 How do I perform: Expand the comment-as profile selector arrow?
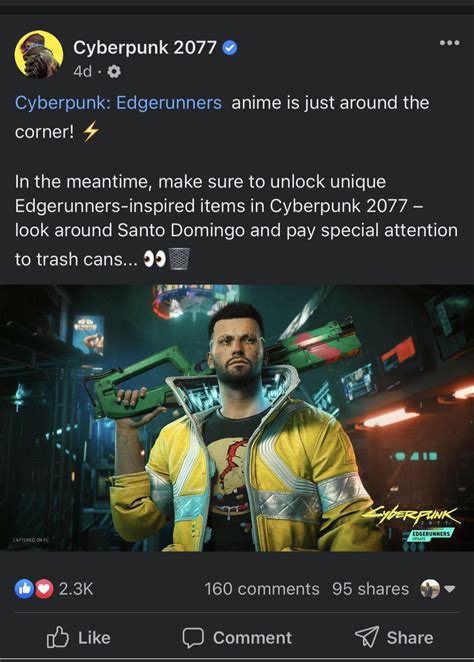point(450,589)
